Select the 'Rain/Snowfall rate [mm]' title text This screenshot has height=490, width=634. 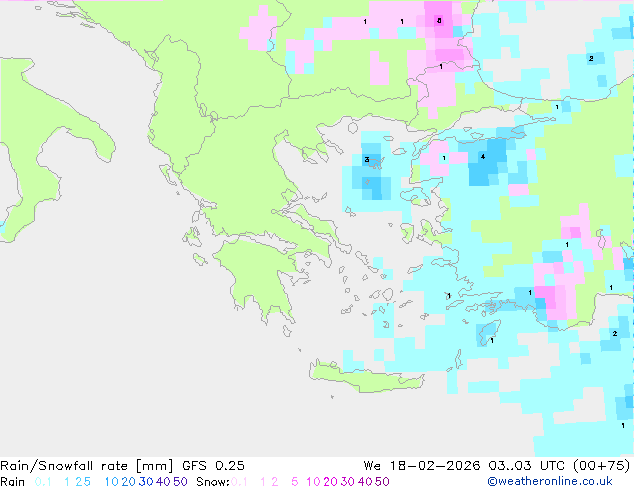pos(87,466)
